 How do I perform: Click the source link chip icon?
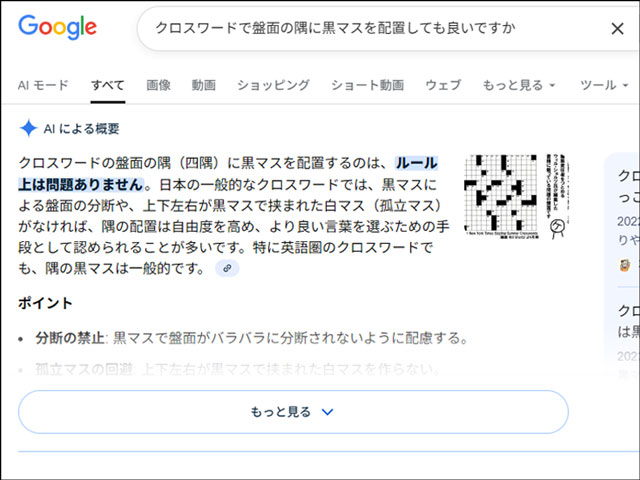coord(227,269)
